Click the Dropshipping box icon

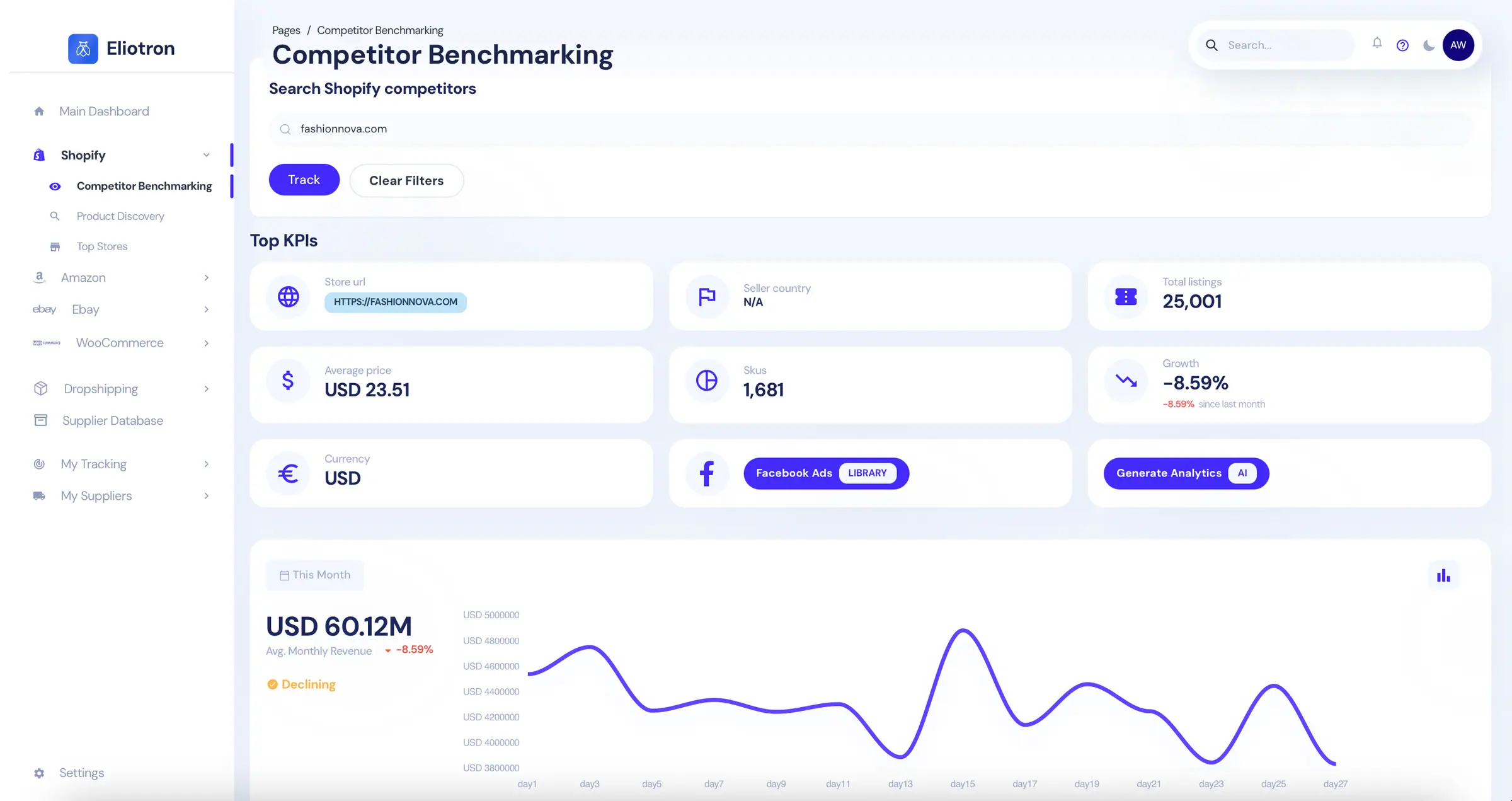point(41,389)
